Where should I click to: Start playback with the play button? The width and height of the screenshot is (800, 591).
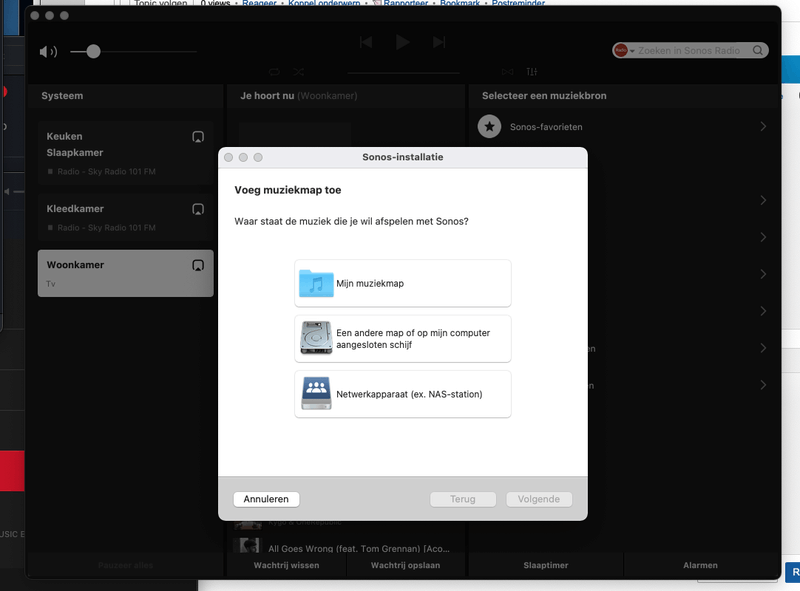403,42
